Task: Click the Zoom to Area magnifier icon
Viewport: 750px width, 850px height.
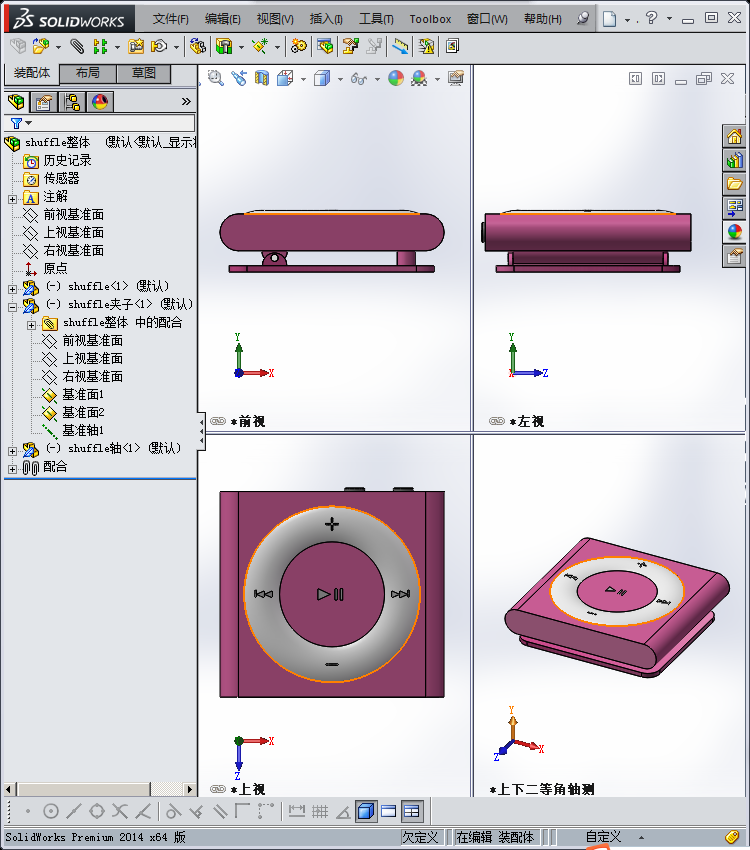Action: 216,79
